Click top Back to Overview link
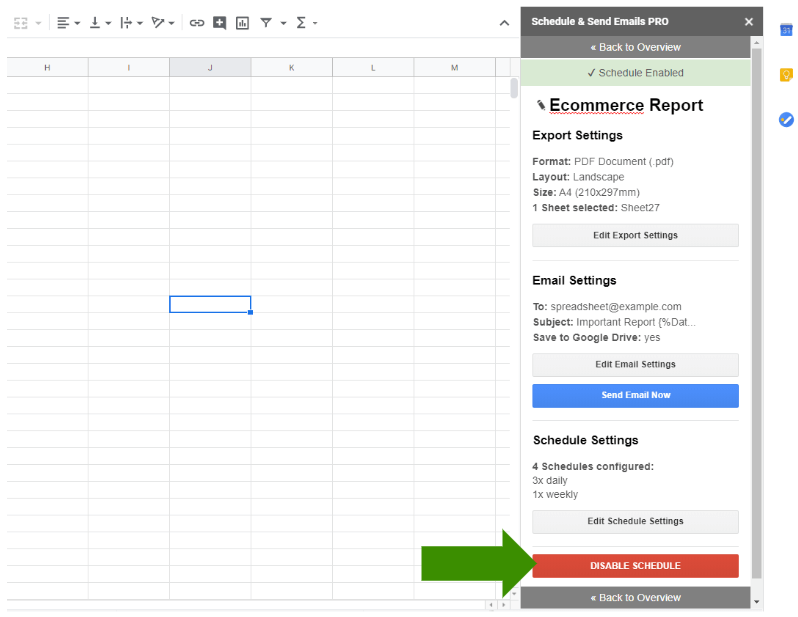 (x=635, y=47)
